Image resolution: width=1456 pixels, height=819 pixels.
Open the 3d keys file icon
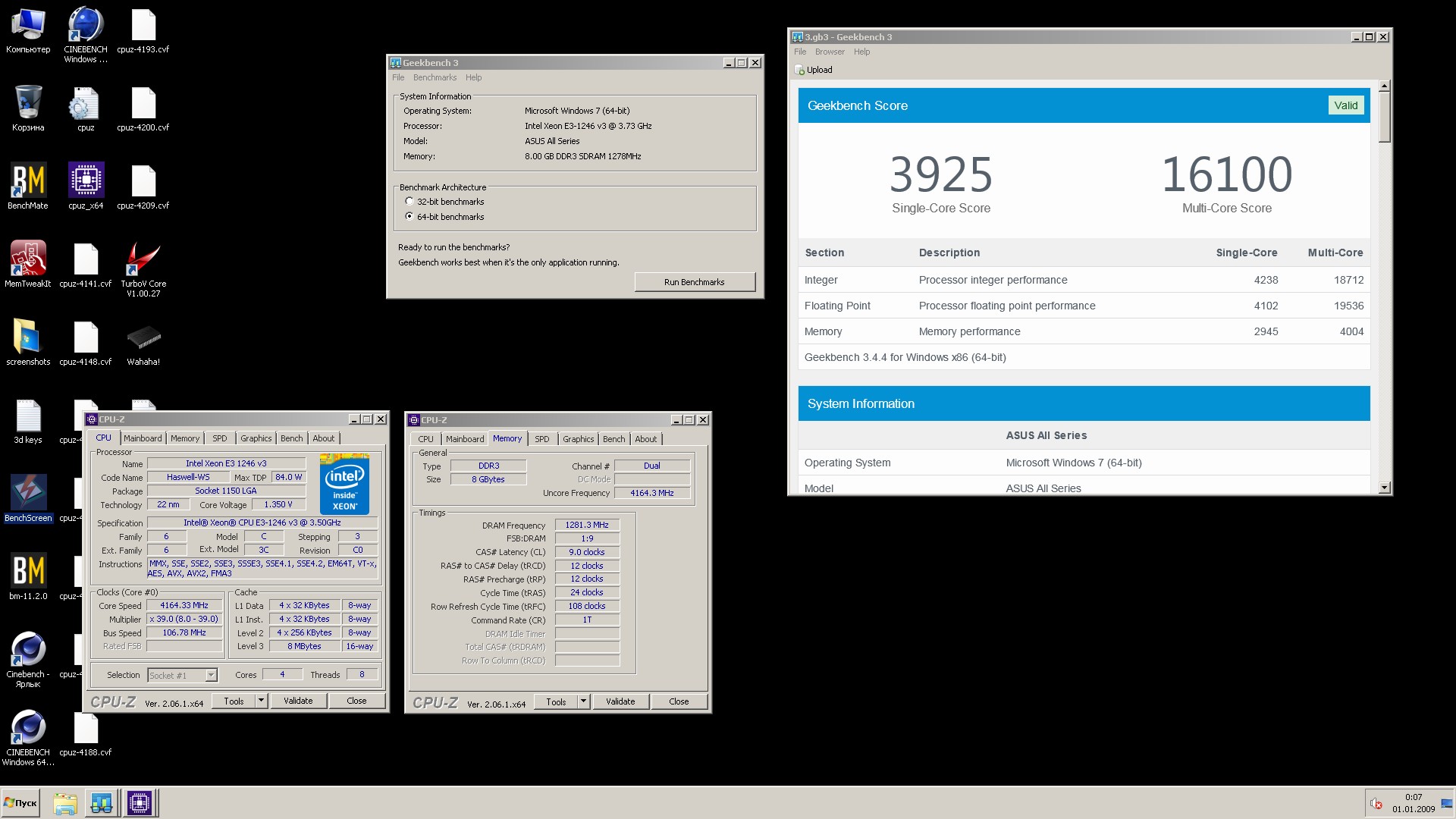coord(28,421)
